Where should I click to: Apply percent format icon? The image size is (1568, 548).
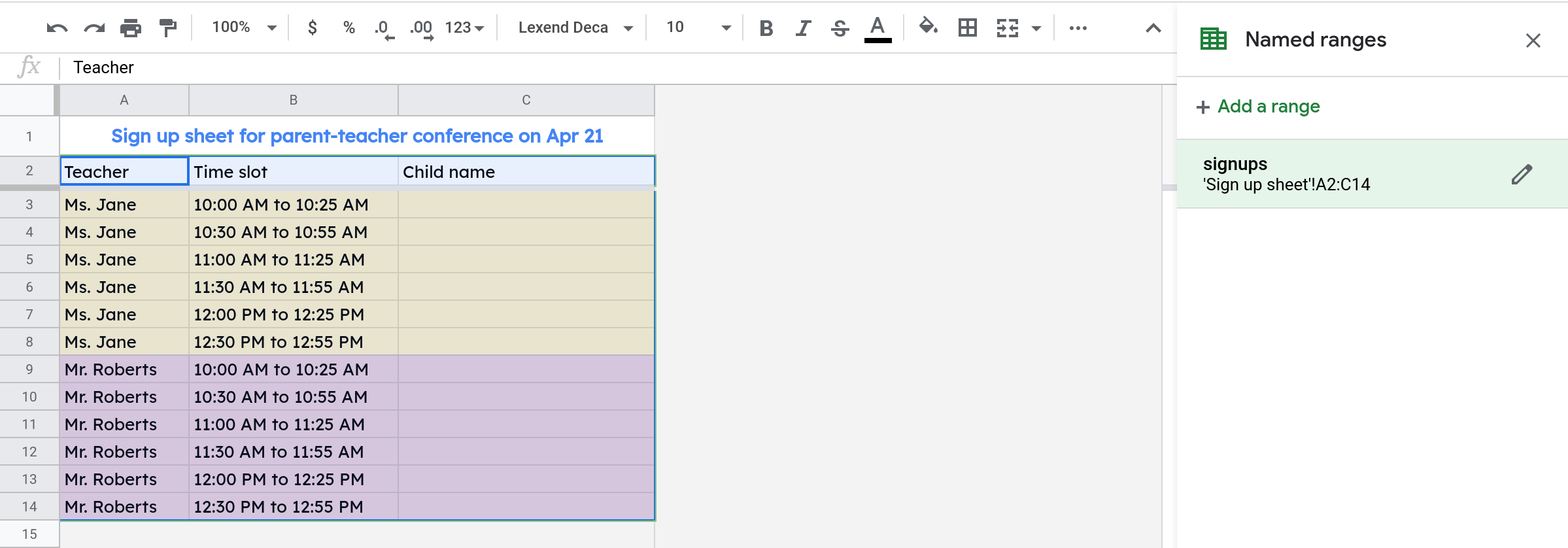pyautogui.click(x=349, y=27)
